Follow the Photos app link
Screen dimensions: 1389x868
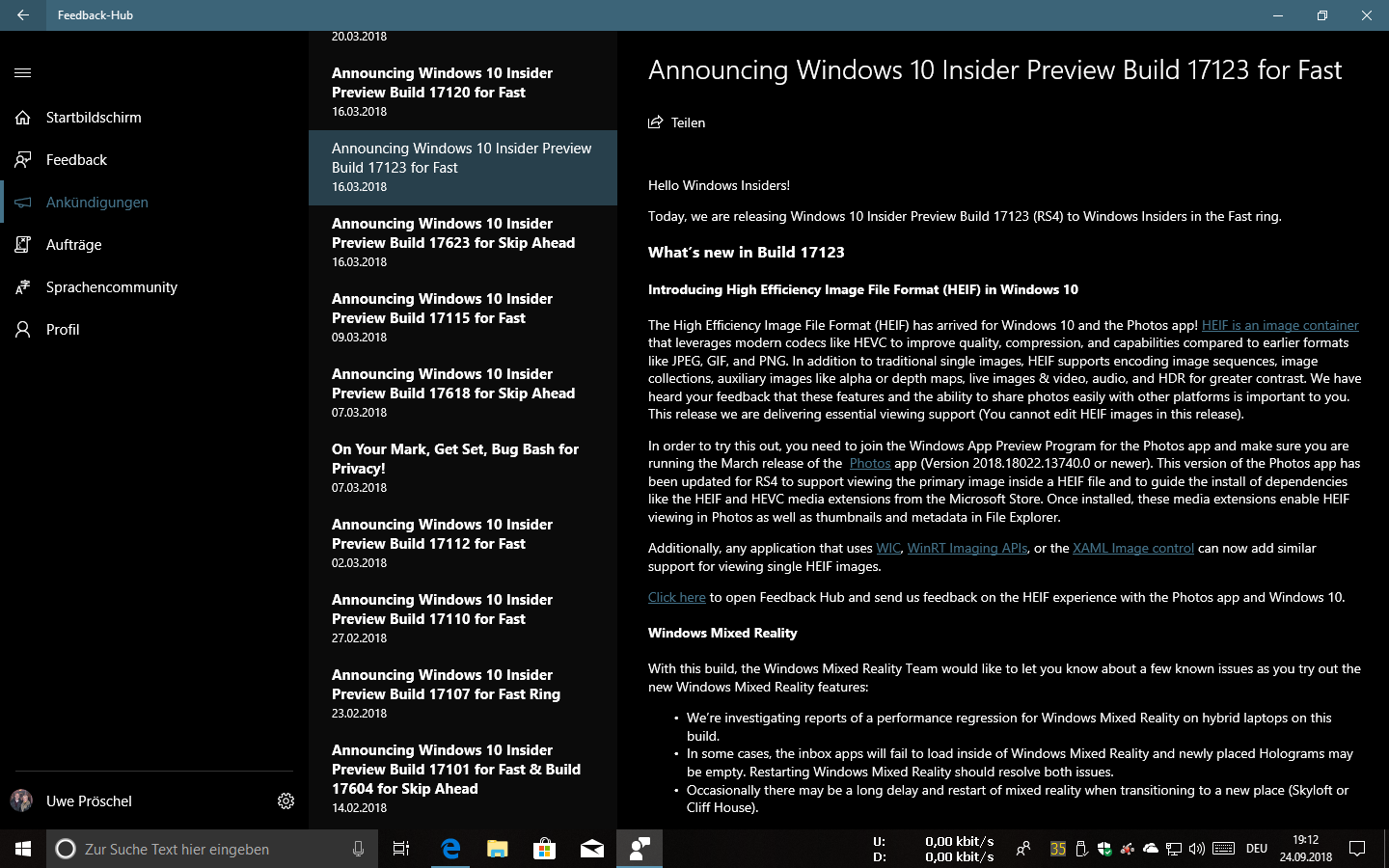870,463
